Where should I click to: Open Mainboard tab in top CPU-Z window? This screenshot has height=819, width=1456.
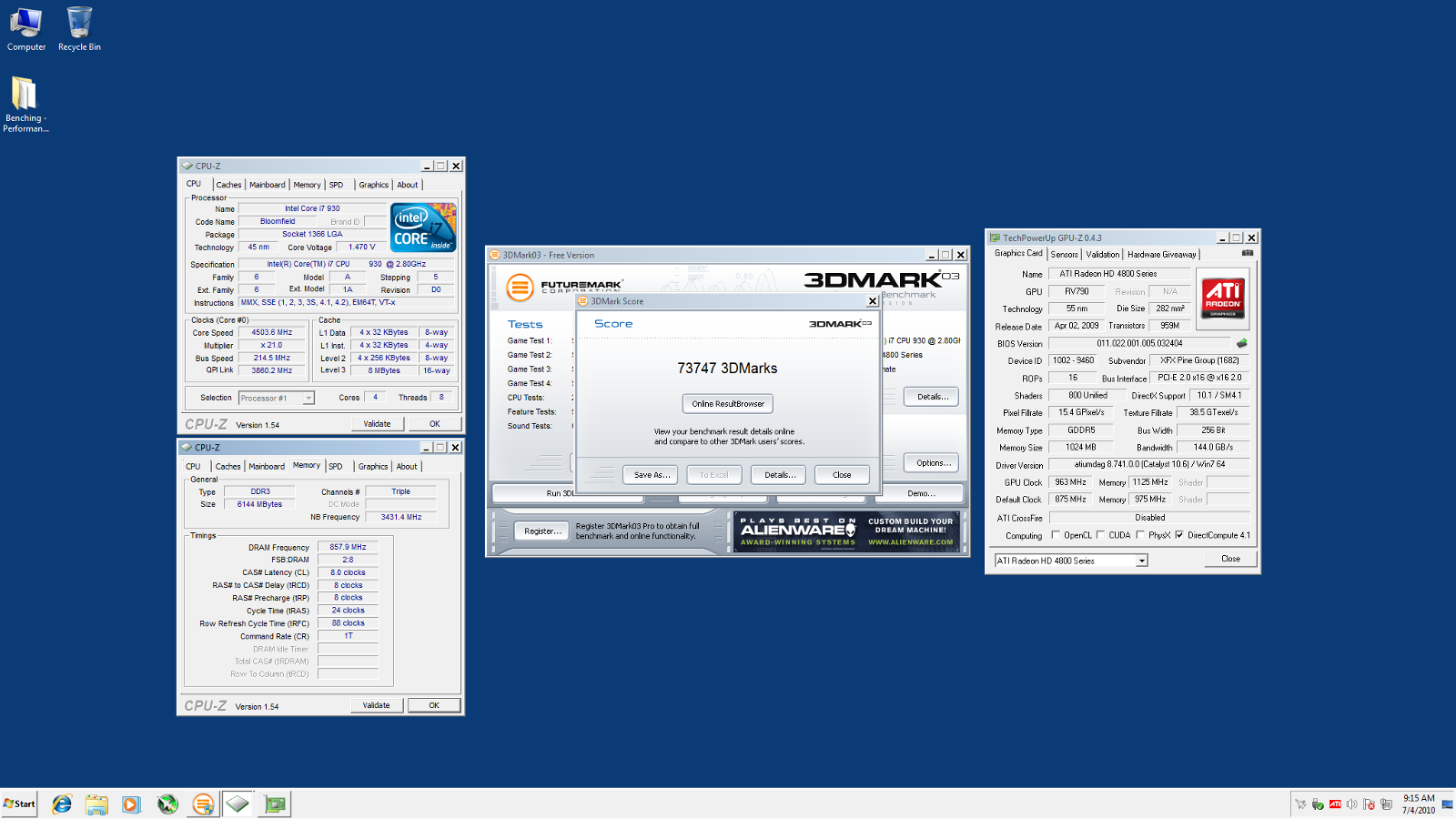tap(268, 185)
